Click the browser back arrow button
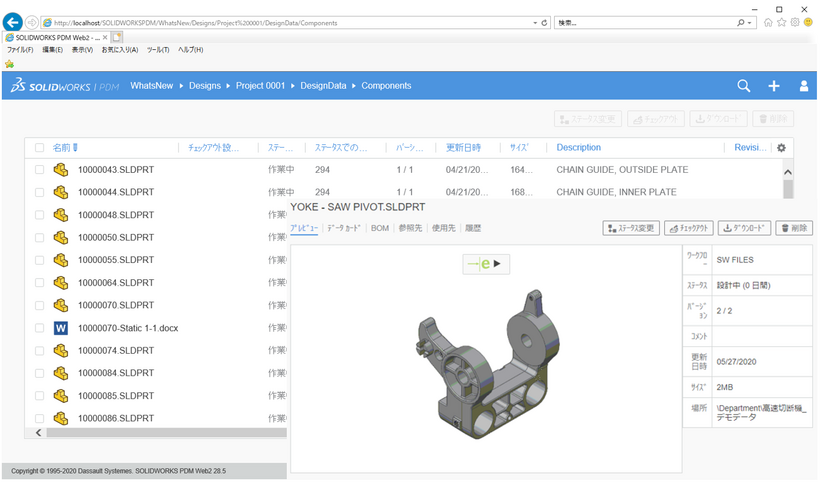The image size is (820, 483). coord(13,22)
